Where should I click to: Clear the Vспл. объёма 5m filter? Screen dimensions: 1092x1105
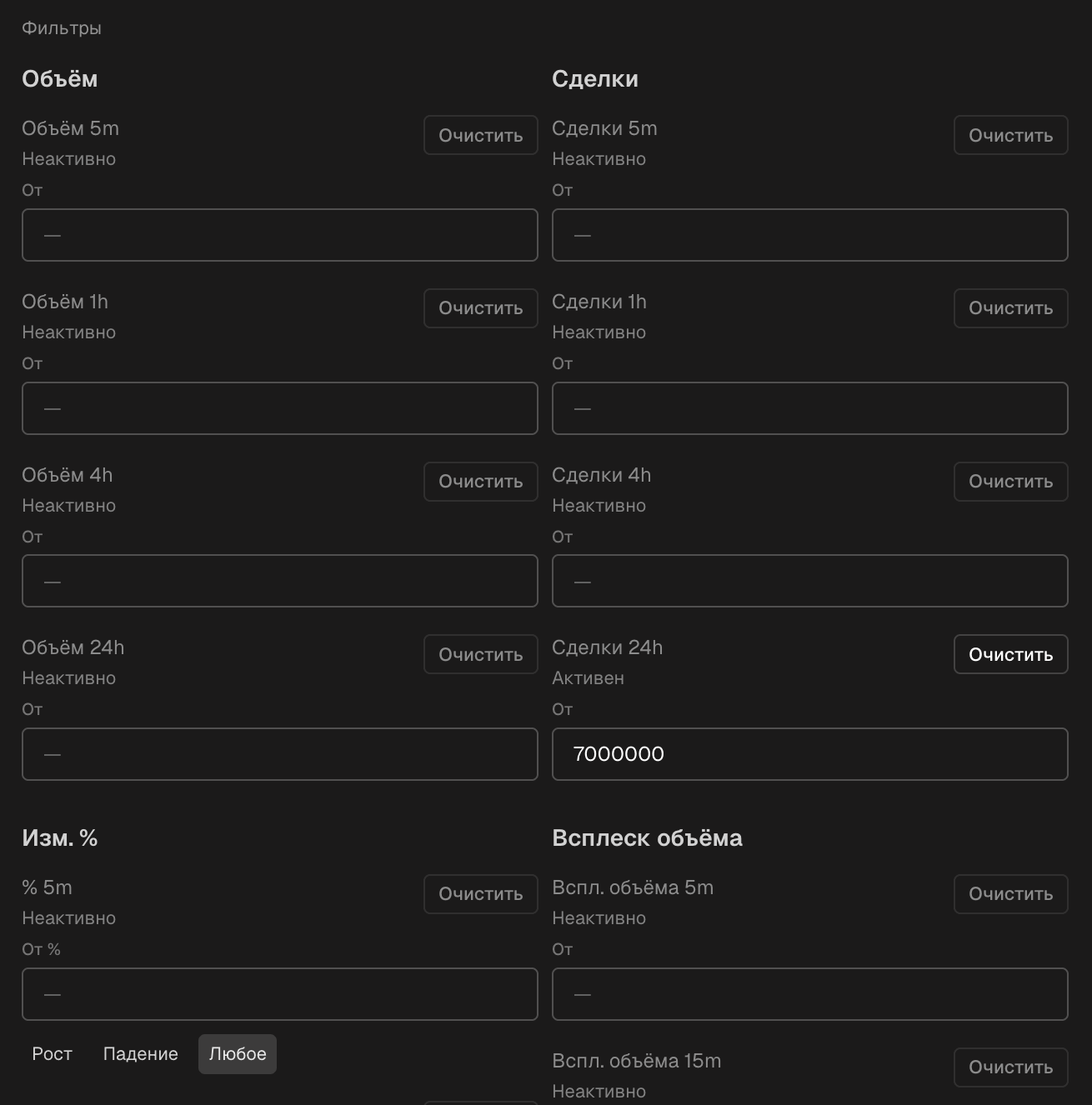1011,894
